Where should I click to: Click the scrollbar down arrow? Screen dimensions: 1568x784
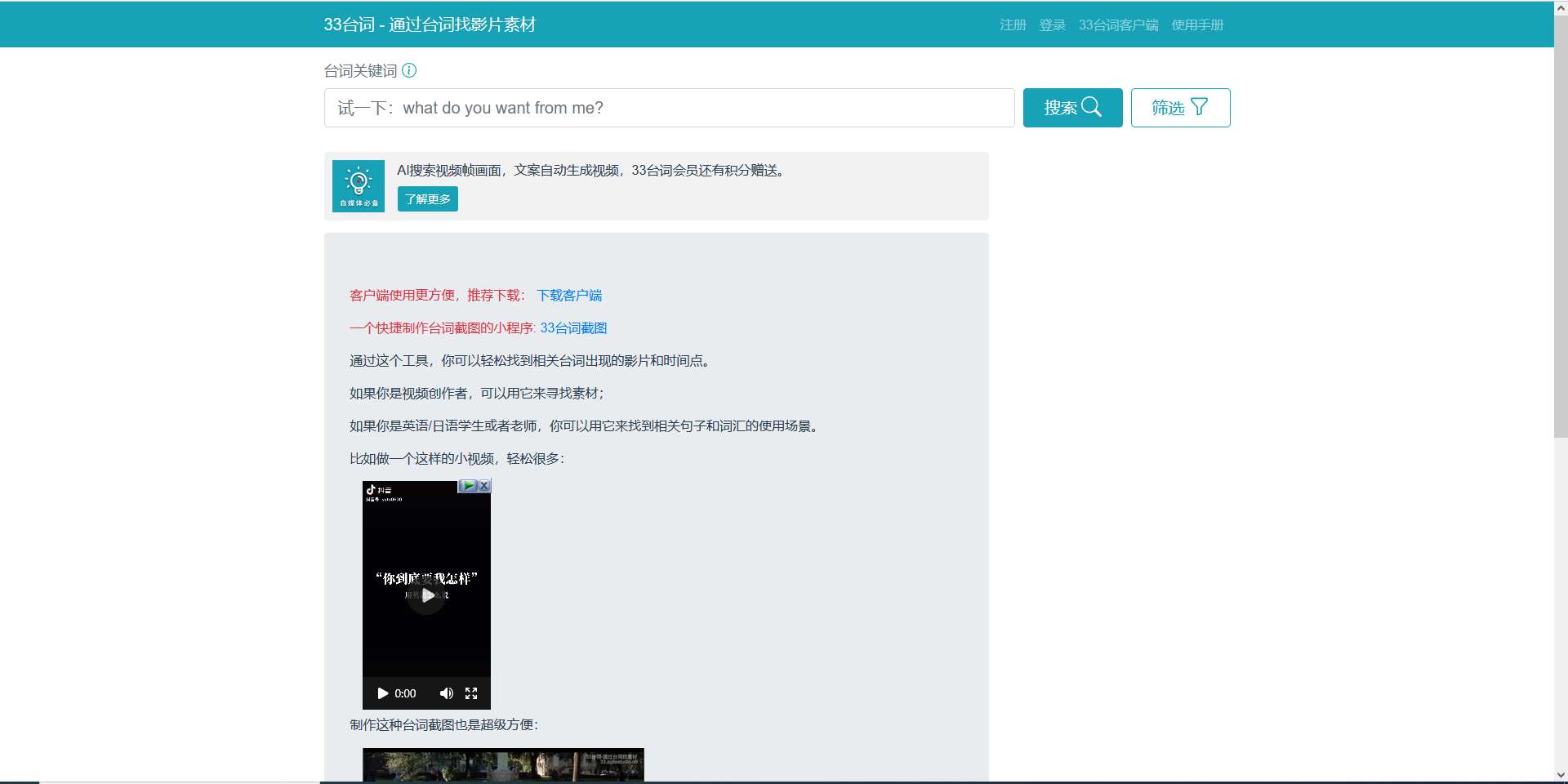1561,775
